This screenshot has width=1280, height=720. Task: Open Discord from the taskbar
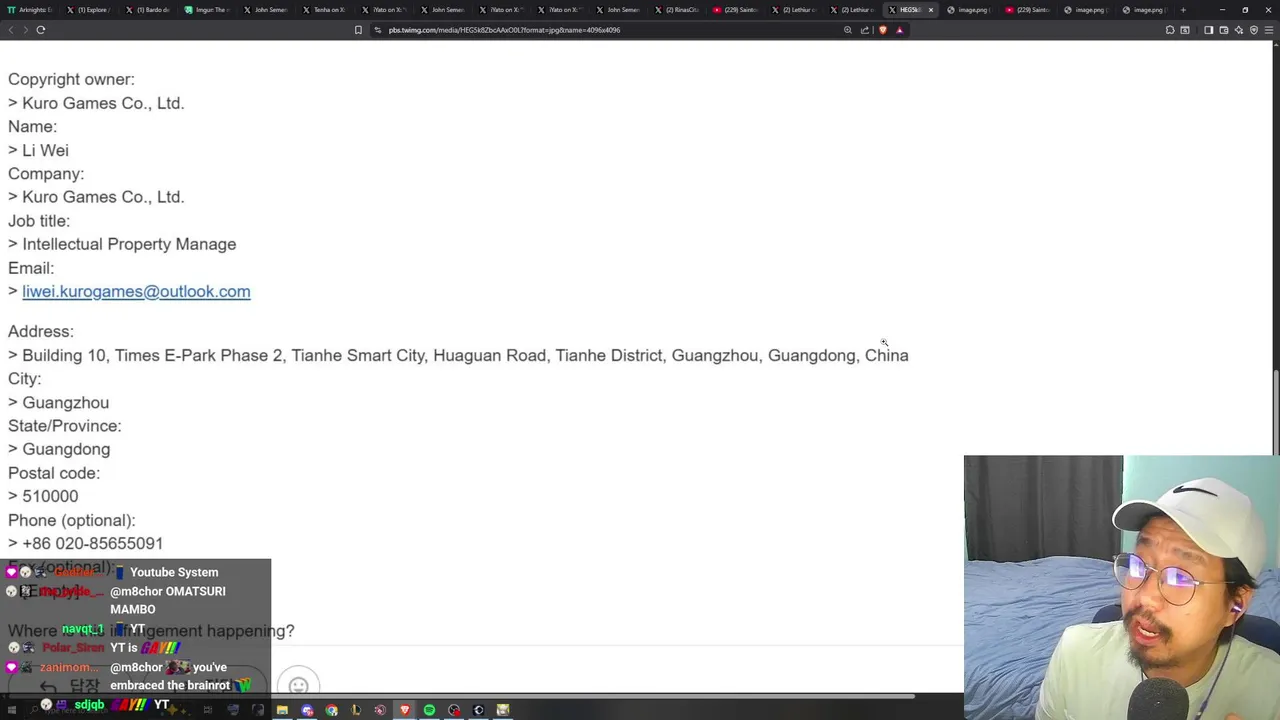[307, 710]
